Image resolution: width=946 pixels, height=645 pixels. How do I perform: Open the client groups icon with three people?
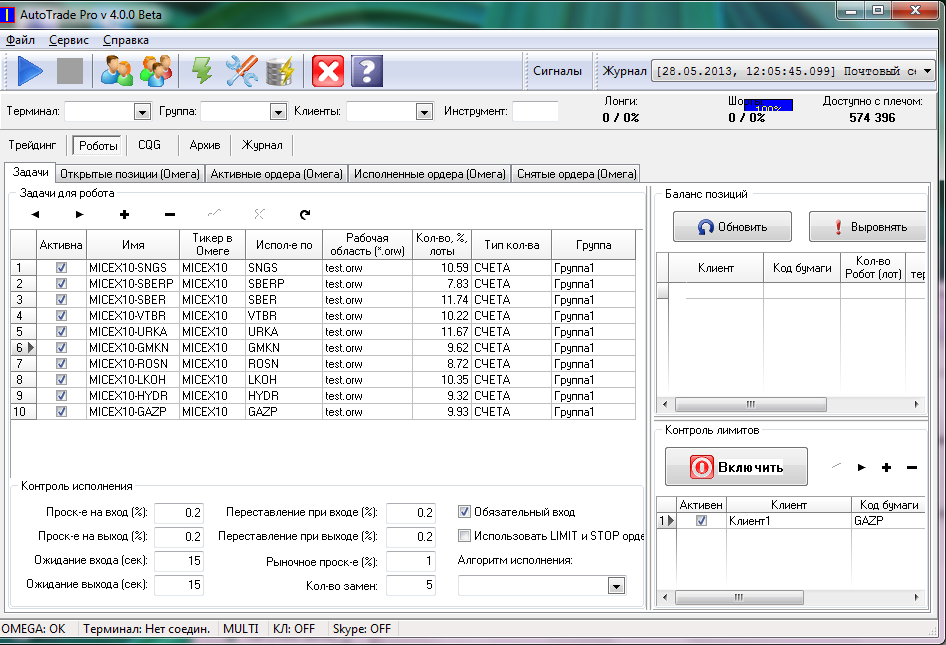click(156, 71)
